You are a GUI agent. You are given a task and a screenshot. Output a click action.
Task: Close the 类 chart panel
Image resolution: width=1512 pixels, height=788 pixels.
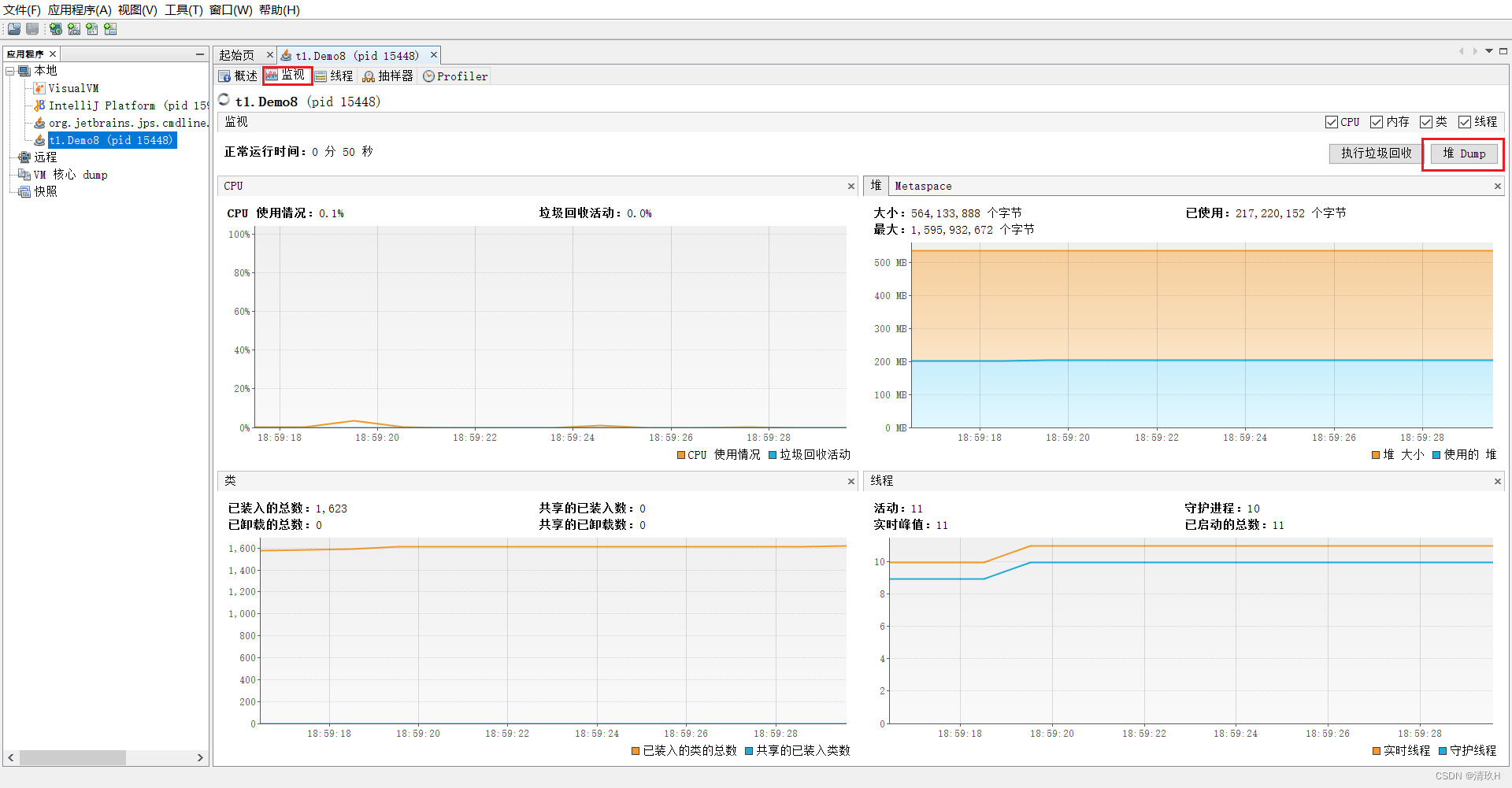[850, 481]
